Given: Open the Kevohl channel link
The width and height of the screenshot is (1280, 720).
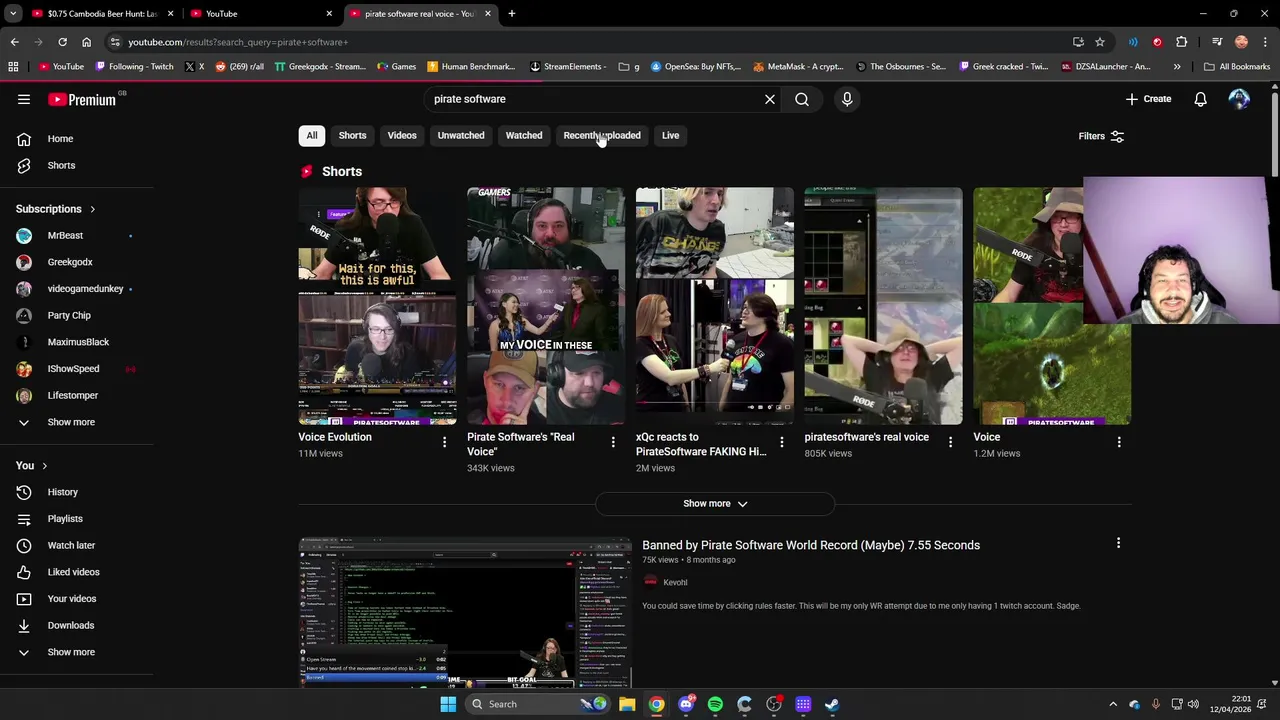Looking at the screenshot, I should coord(675,582).
